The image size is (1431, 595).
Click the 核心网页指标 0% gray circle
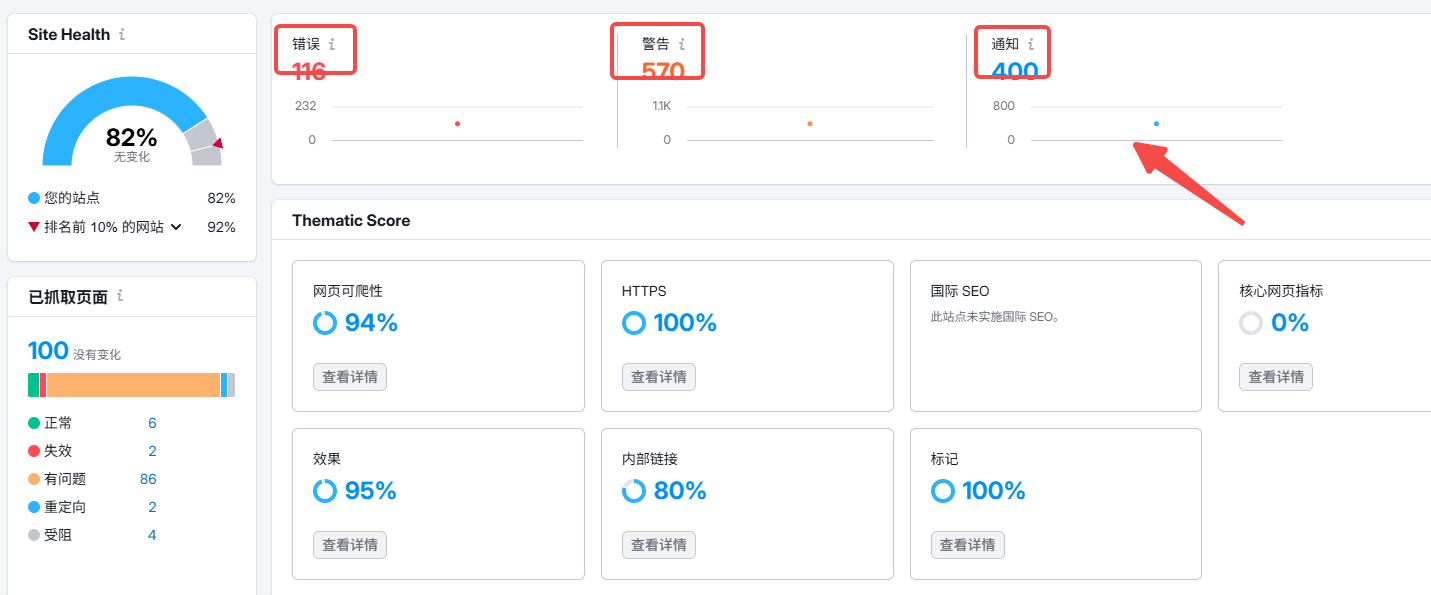coord(1254,322)
